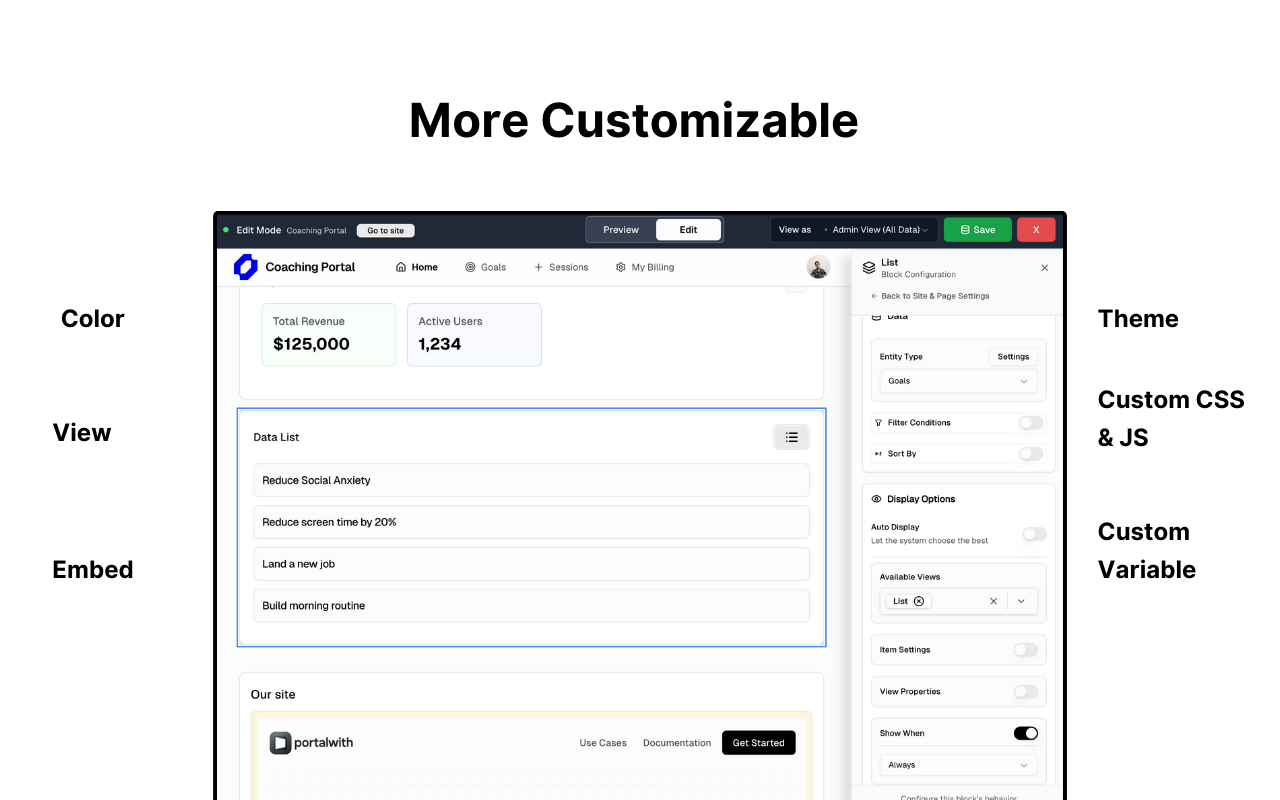Open the Goals nav item
Image resolution: width=1280 pixels, height=800 pixels.
click(x=486, y=267)
